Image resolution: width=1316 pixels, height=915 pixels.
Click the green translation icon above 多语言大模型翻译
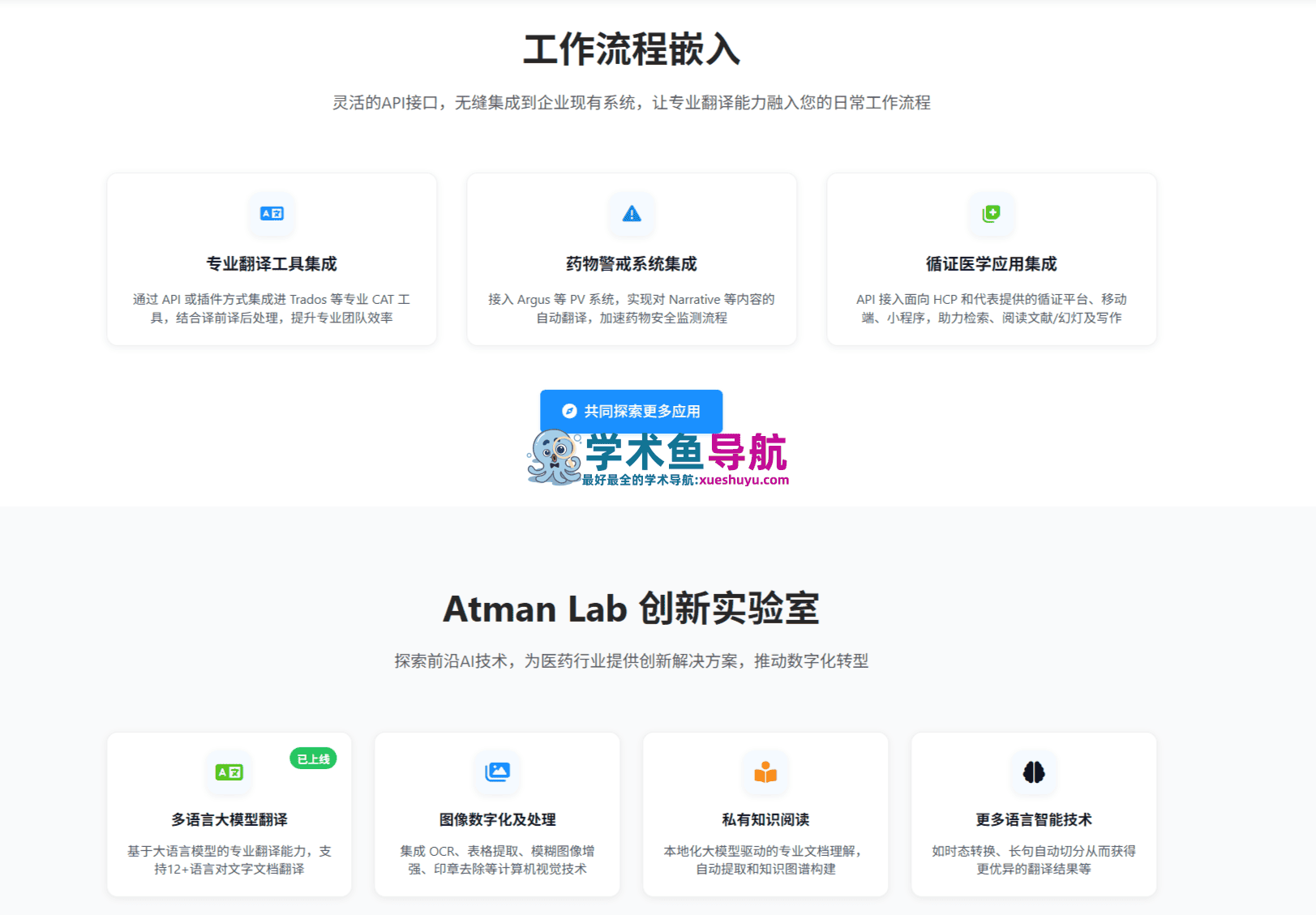(229, 772)
